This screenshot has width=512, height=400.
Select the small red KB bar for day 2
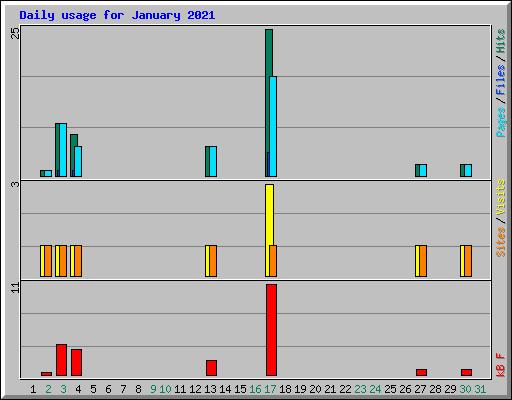pyautogui.click(x=46, y=374)
